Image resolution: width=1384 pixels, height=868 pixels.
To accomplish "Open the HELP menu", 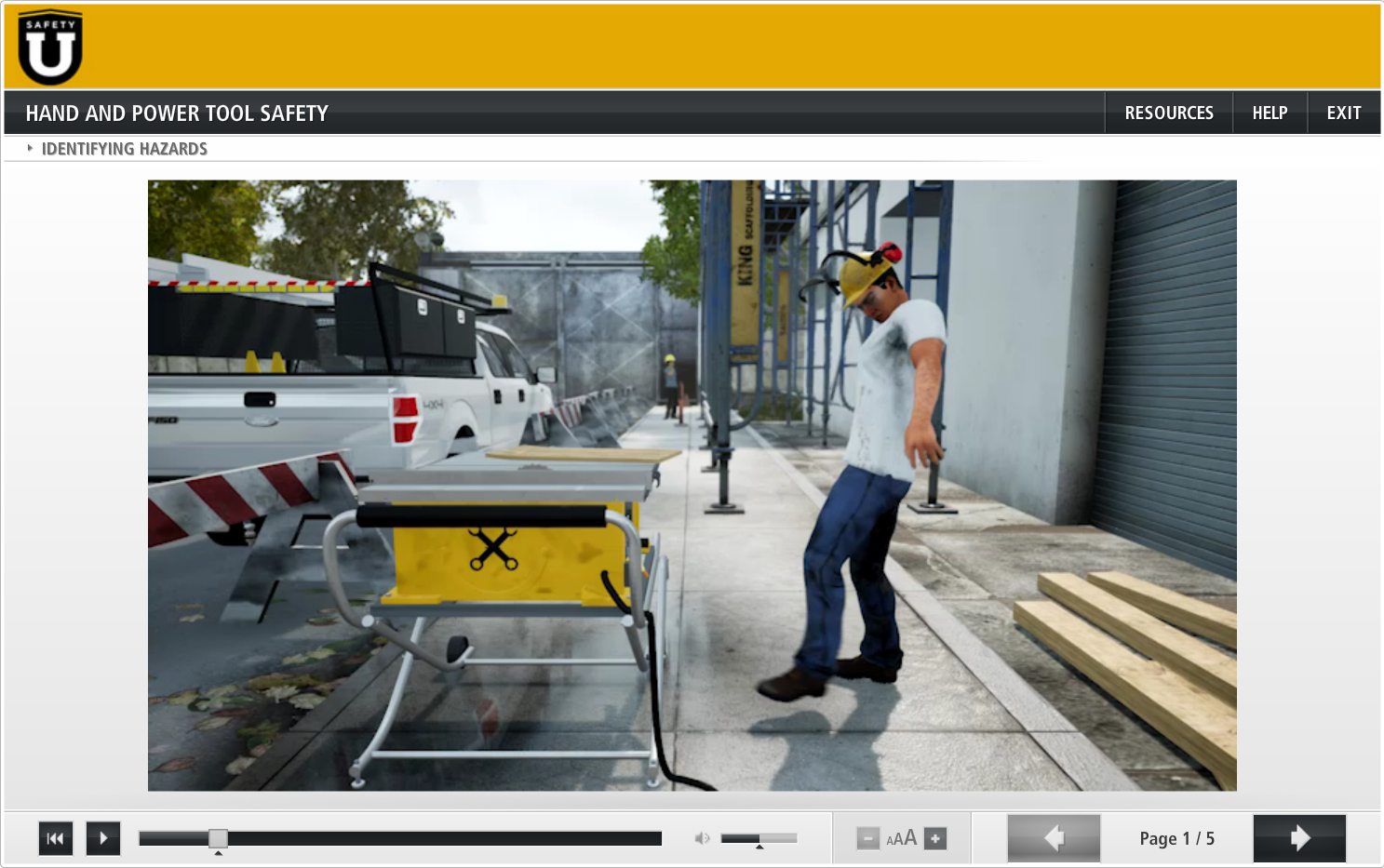I will (1270, 112).
